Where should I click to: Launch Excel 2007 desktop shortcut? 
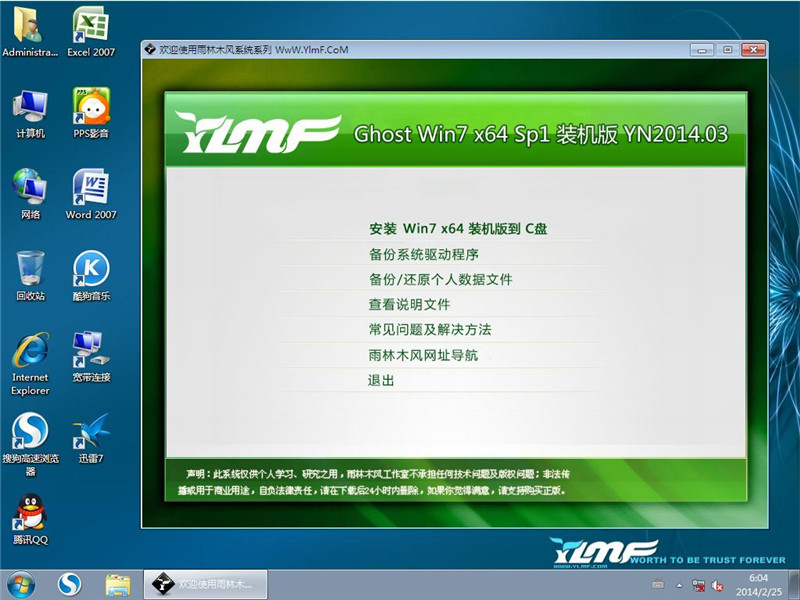click(x=91, y=31)
